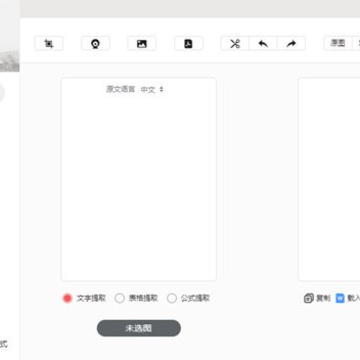The height and width of the screenshot is (360, 360).
Task: Select the 文字提取 radio option
Action: tap(68, 298)
